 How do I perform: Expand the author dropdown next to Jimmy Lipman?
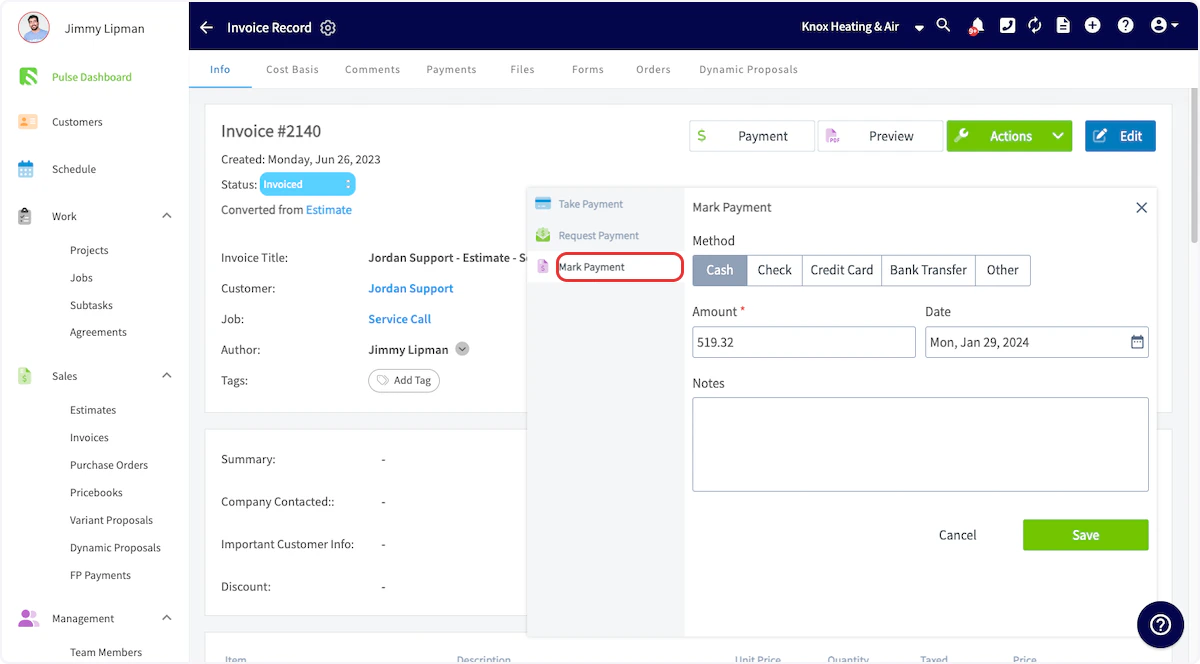coord(462,349)
